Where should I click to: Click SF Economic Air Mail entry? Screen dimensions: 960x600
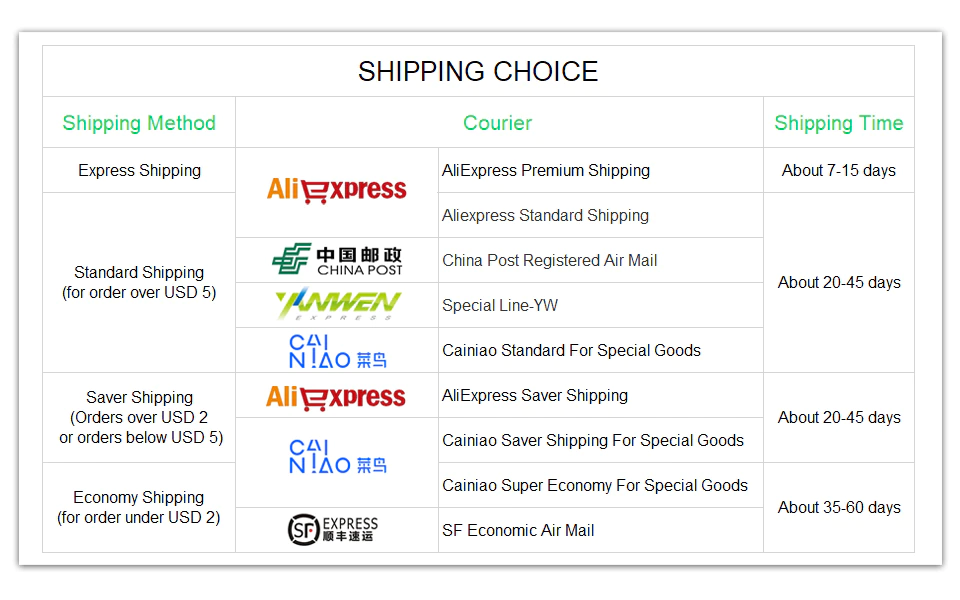pos(518,530)
